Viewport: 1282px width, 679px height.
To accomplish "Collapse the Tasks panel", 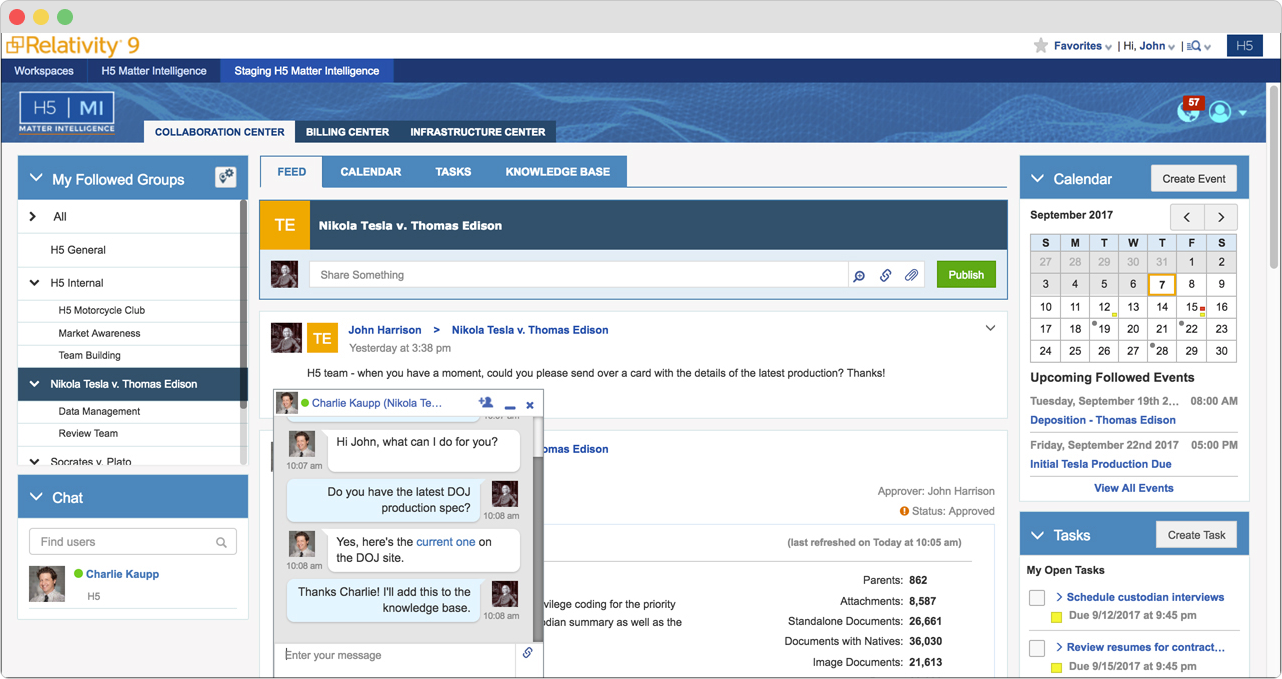I will tap(1037, 535).
